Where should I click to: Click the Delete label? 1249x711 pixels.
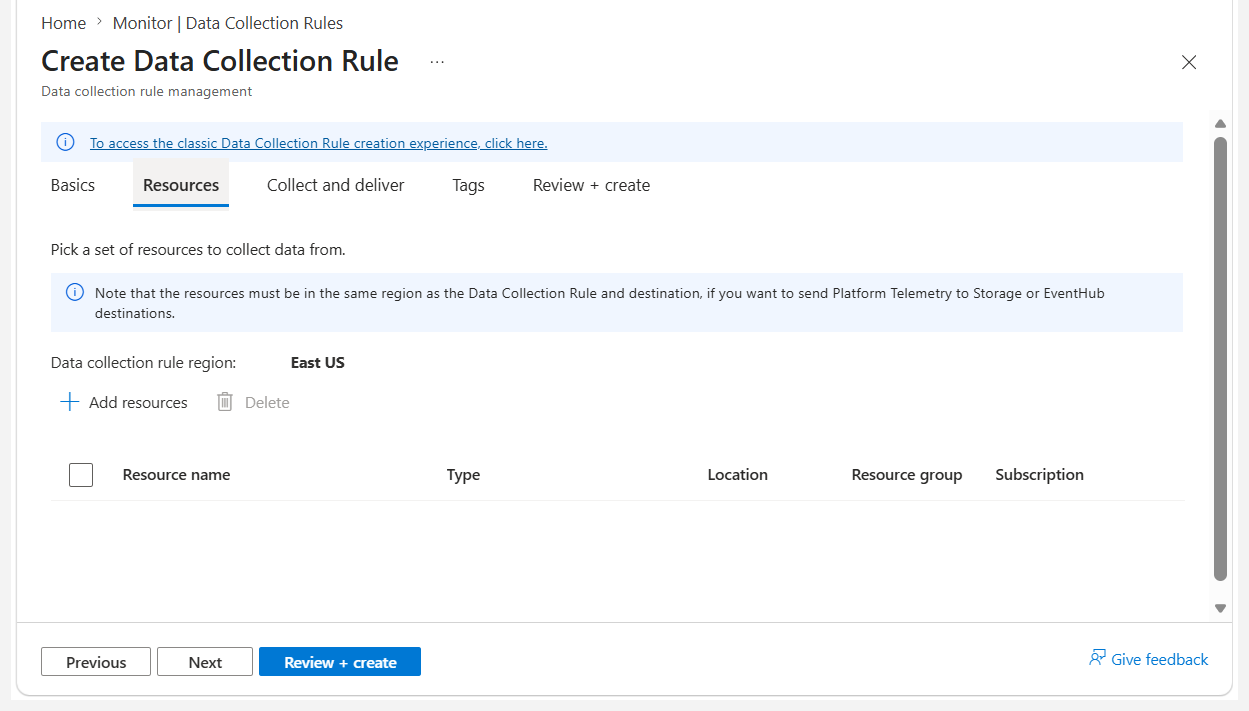coord(267,402)
